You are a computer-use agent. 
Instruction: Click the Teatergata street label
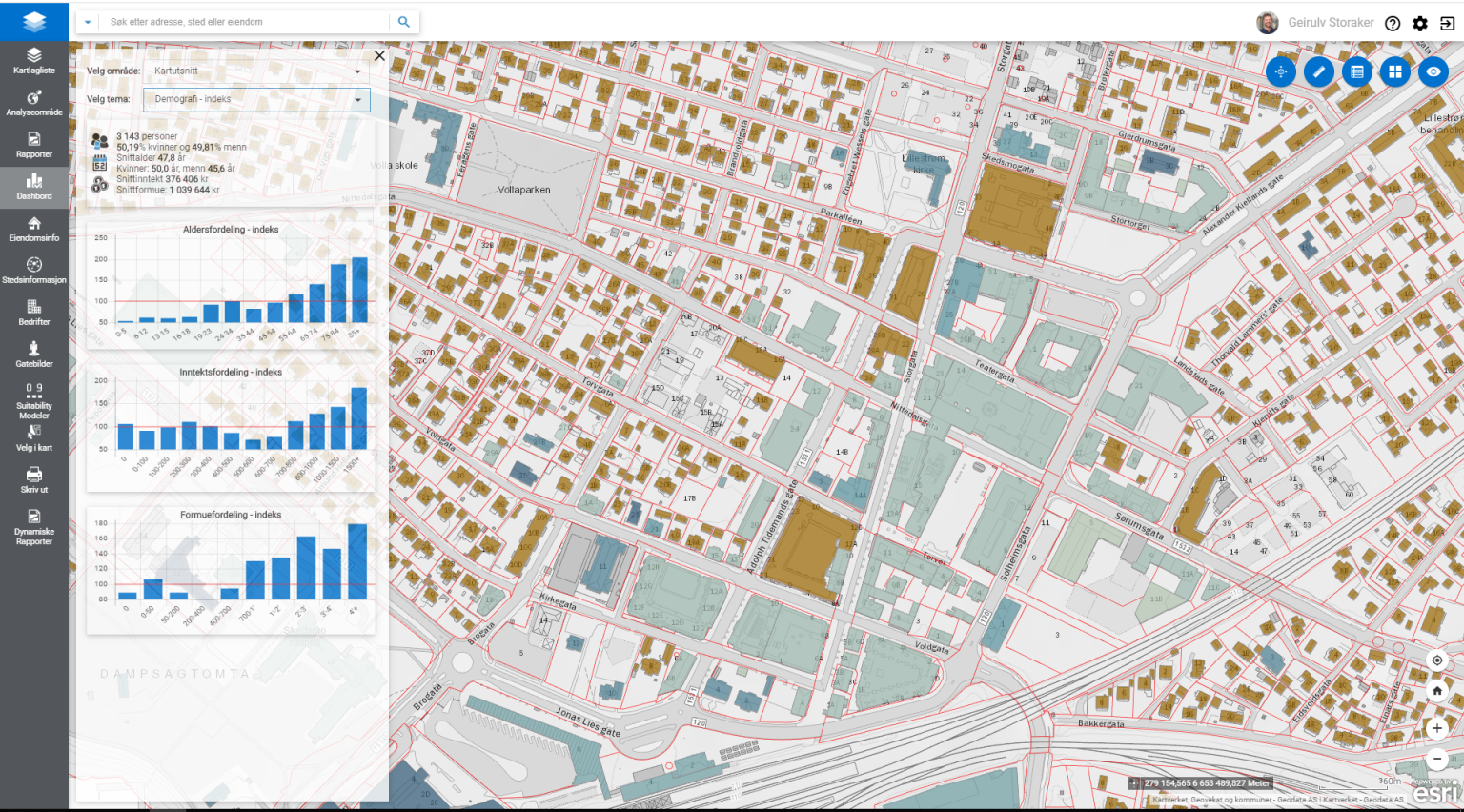[x=994, y=372]
